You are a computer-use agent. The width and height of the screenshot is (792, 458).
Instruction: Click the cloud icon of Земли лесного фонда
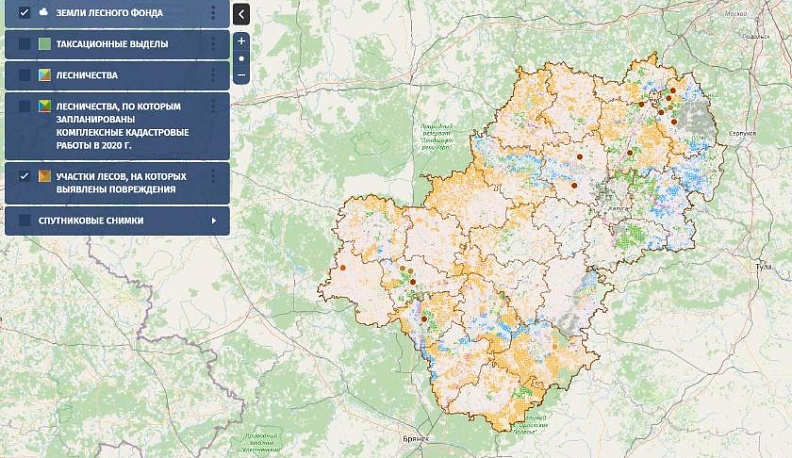pyautogui.click(x=43, y=13)
